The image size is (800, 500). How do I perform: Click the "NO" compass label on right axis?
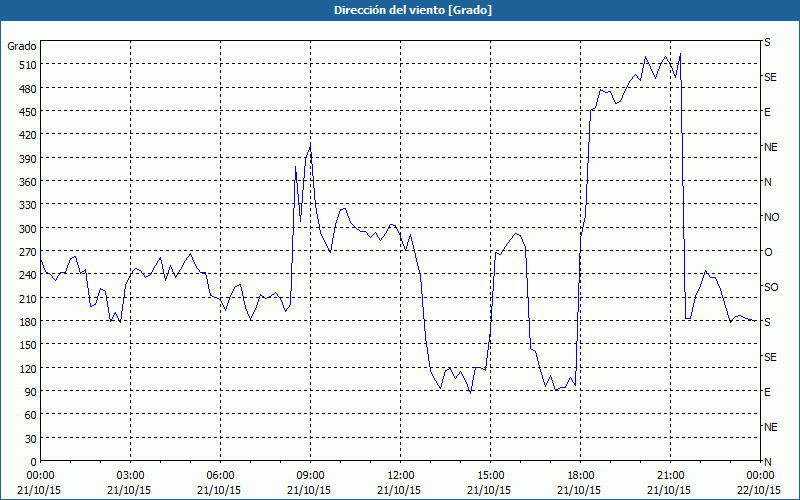point(771,217)
